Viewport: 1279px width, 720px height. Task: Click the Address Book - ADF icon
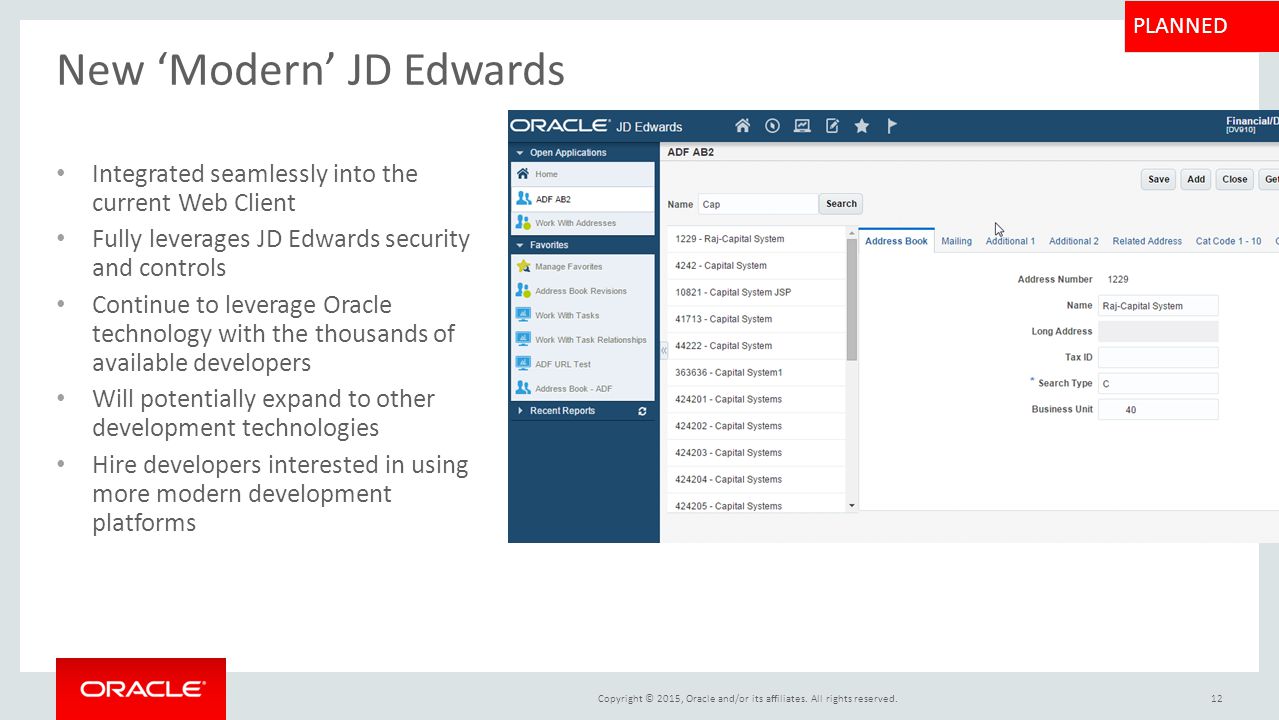523,388
